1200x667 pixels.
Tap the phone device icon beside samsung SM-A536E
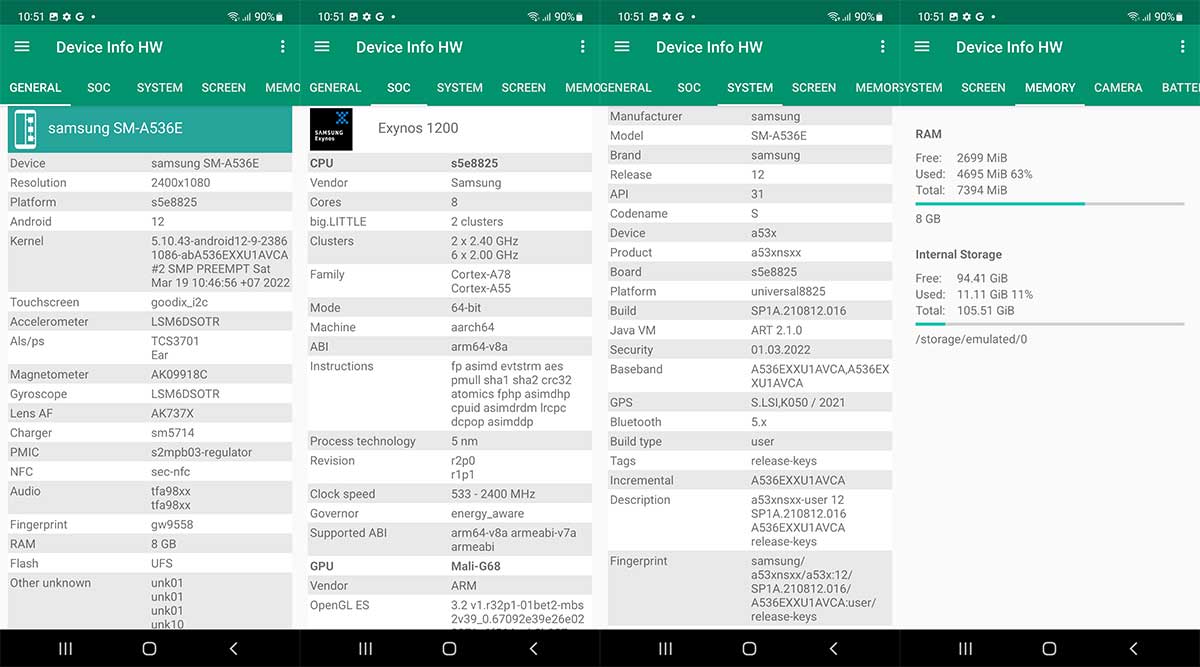(x=25, y=129)
